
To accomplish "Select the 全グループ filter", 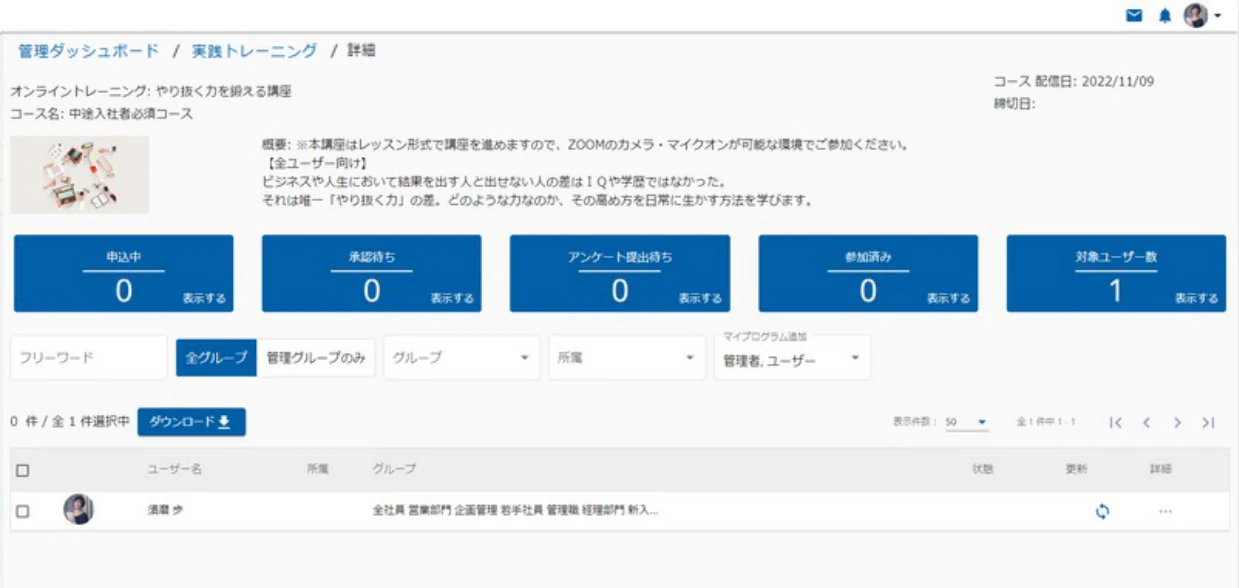I will click(x=216, y=357).
